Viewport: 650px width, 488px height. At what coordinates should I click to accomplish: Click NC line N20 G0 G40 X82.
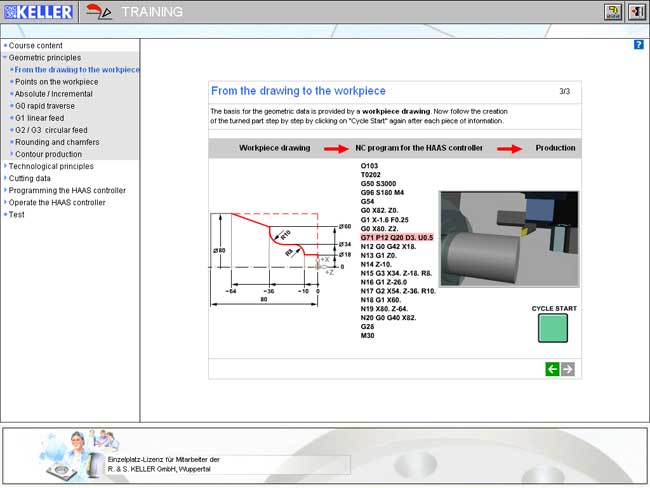click(x=388, y=318)
